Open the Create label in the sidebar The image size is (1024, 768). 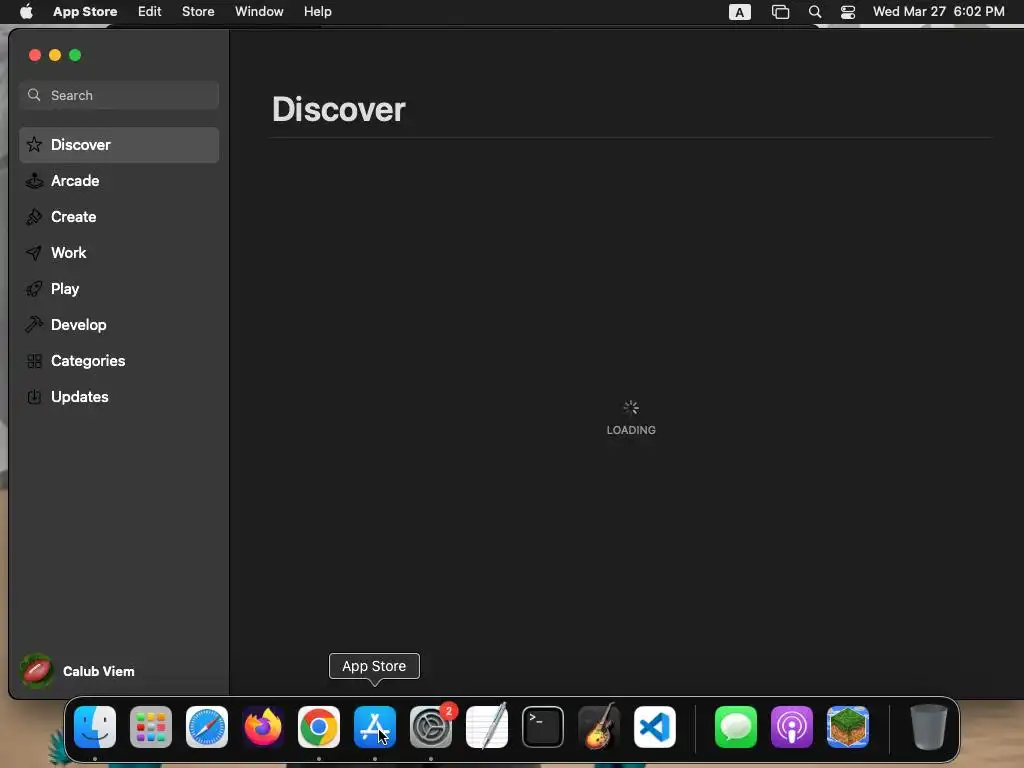(x=74, y=217)
